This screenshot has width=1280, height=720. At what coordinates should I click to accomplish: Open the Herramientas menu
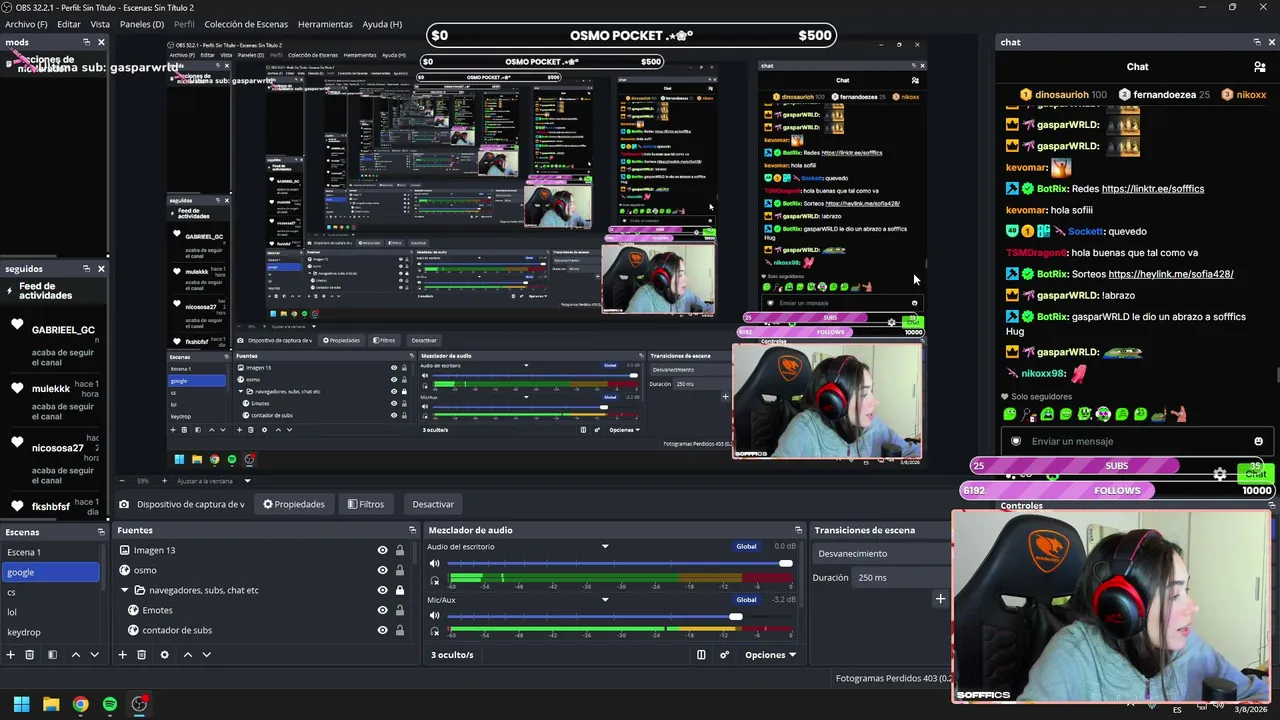325,24
